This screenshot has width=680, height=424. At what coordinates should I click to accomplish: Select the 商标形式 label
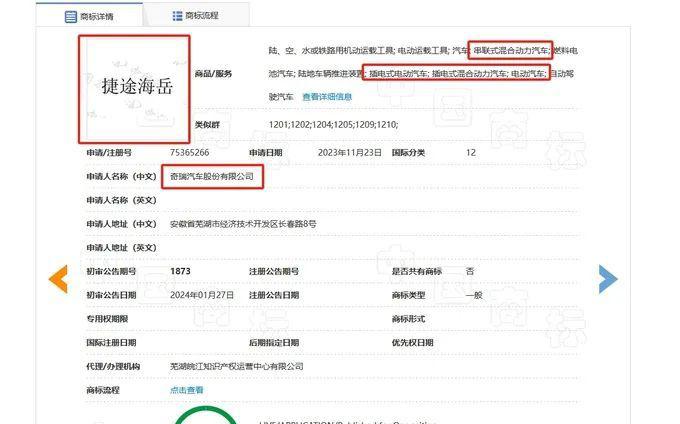point(408,319)
